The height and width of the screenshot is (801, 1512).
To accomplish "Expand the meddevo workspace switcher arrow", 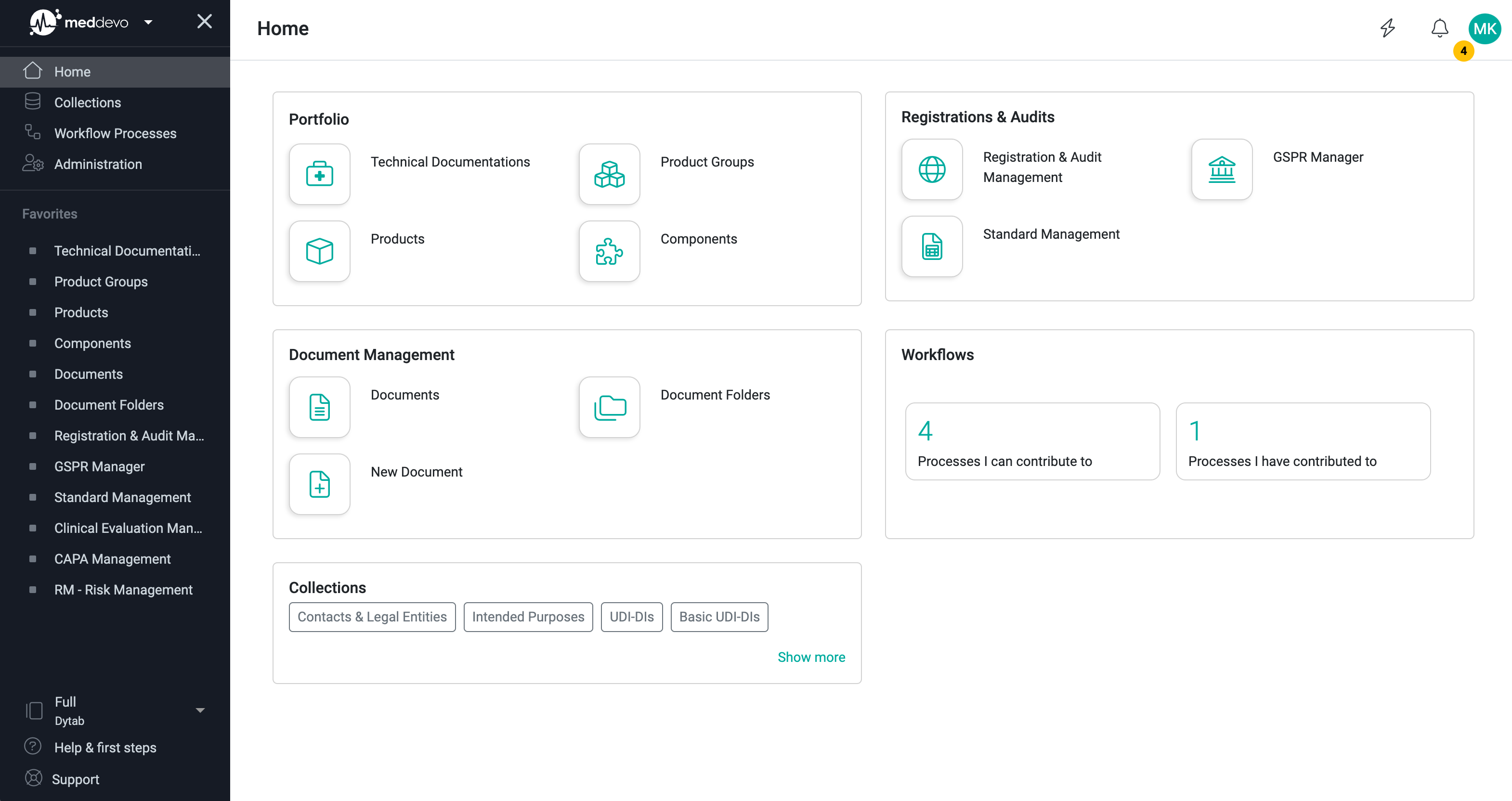I will click(x=148, y=22).
